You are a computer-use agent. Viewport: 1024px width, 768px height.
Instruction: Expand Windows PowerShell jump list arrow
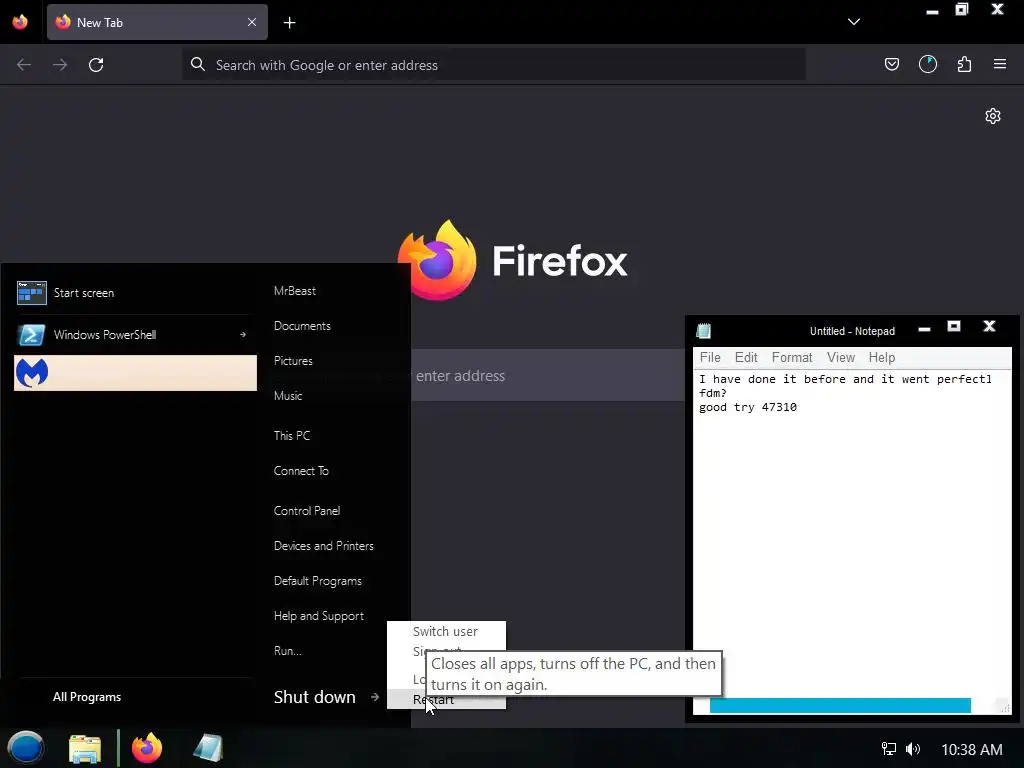[x=243, y=335]
